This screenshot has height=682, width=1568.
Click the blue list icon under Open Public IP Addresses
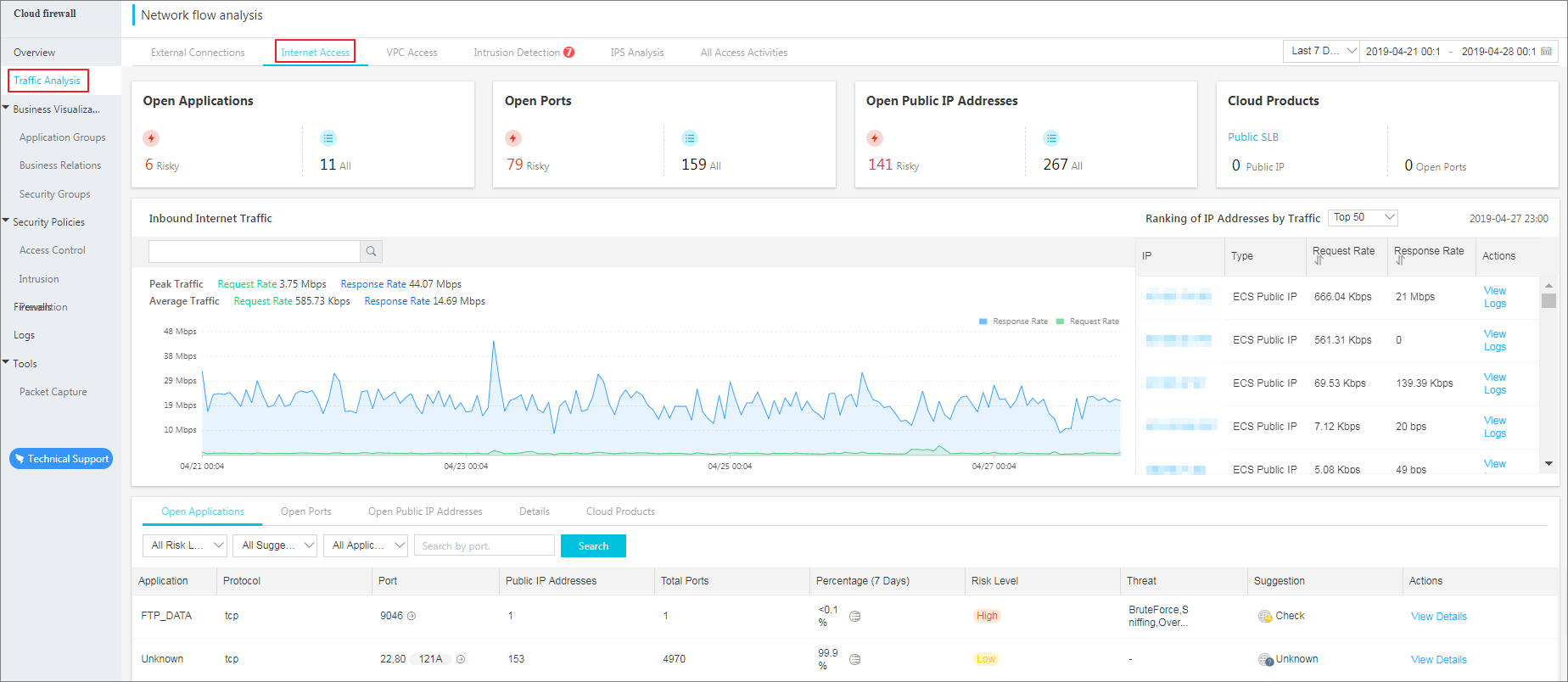(1051, 138)
